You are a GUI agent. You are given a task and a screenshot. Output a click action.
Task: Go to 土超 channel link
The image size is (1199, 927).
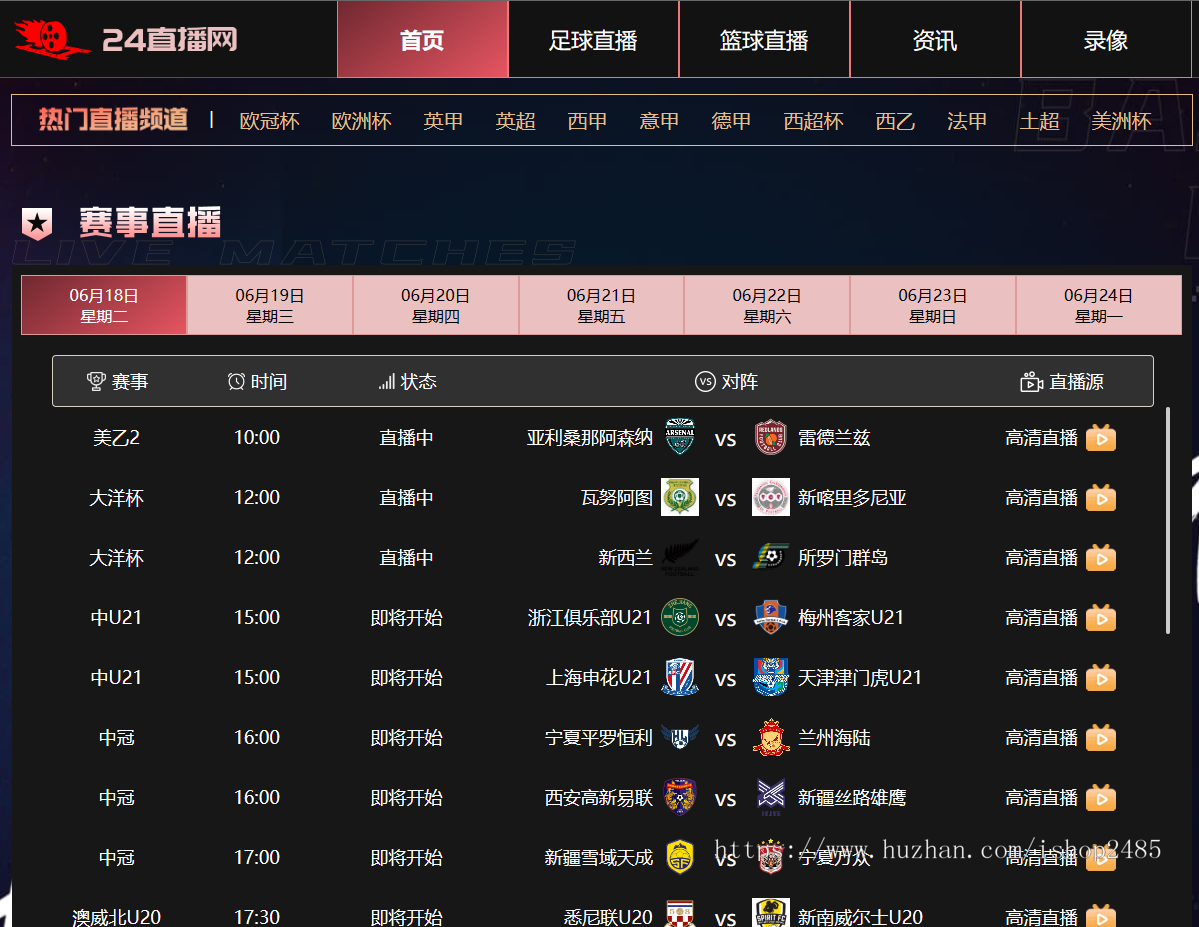(1039, 121)
